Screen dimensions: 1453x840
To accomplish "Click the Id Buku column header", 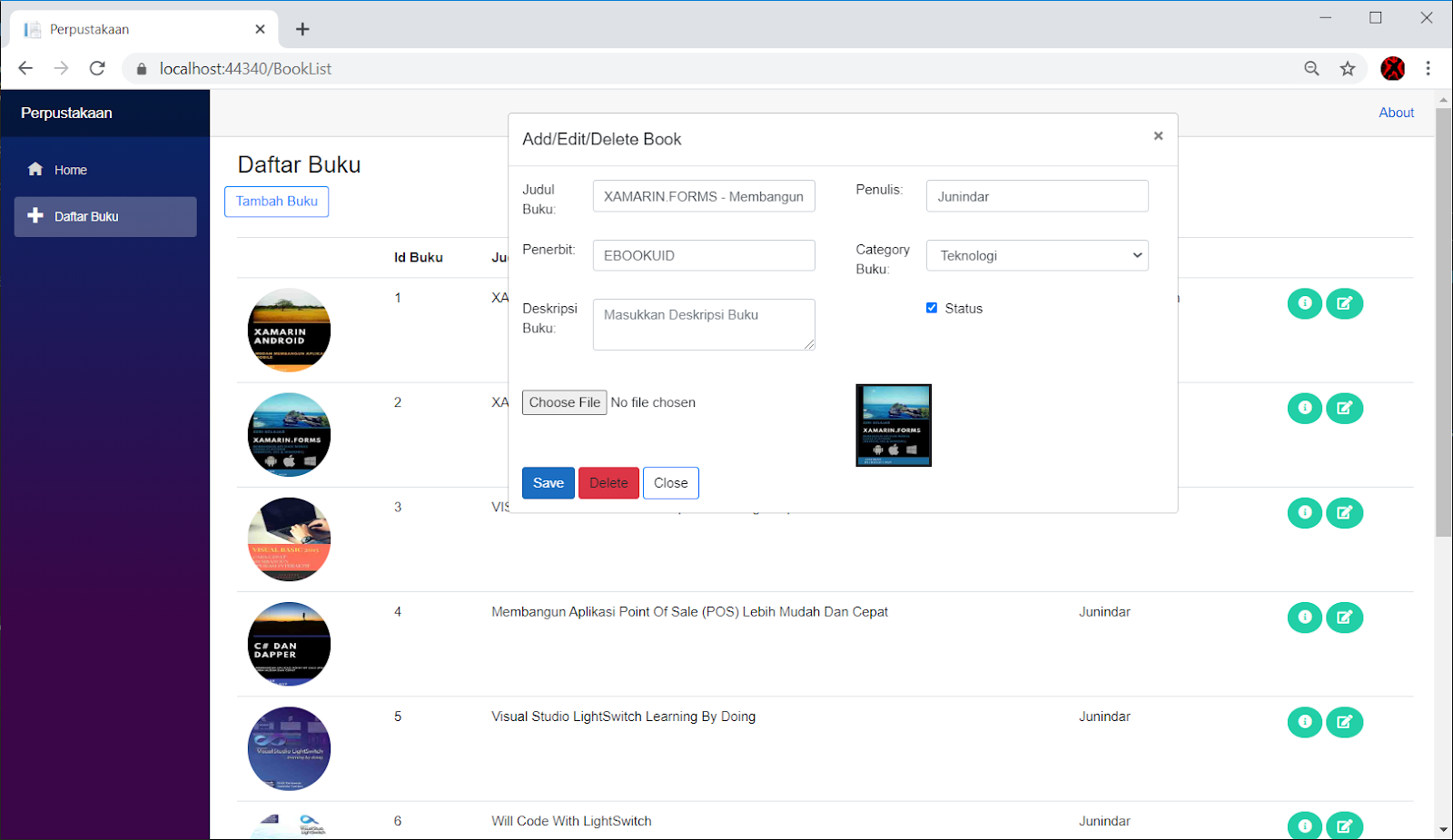I will [418, 257].
